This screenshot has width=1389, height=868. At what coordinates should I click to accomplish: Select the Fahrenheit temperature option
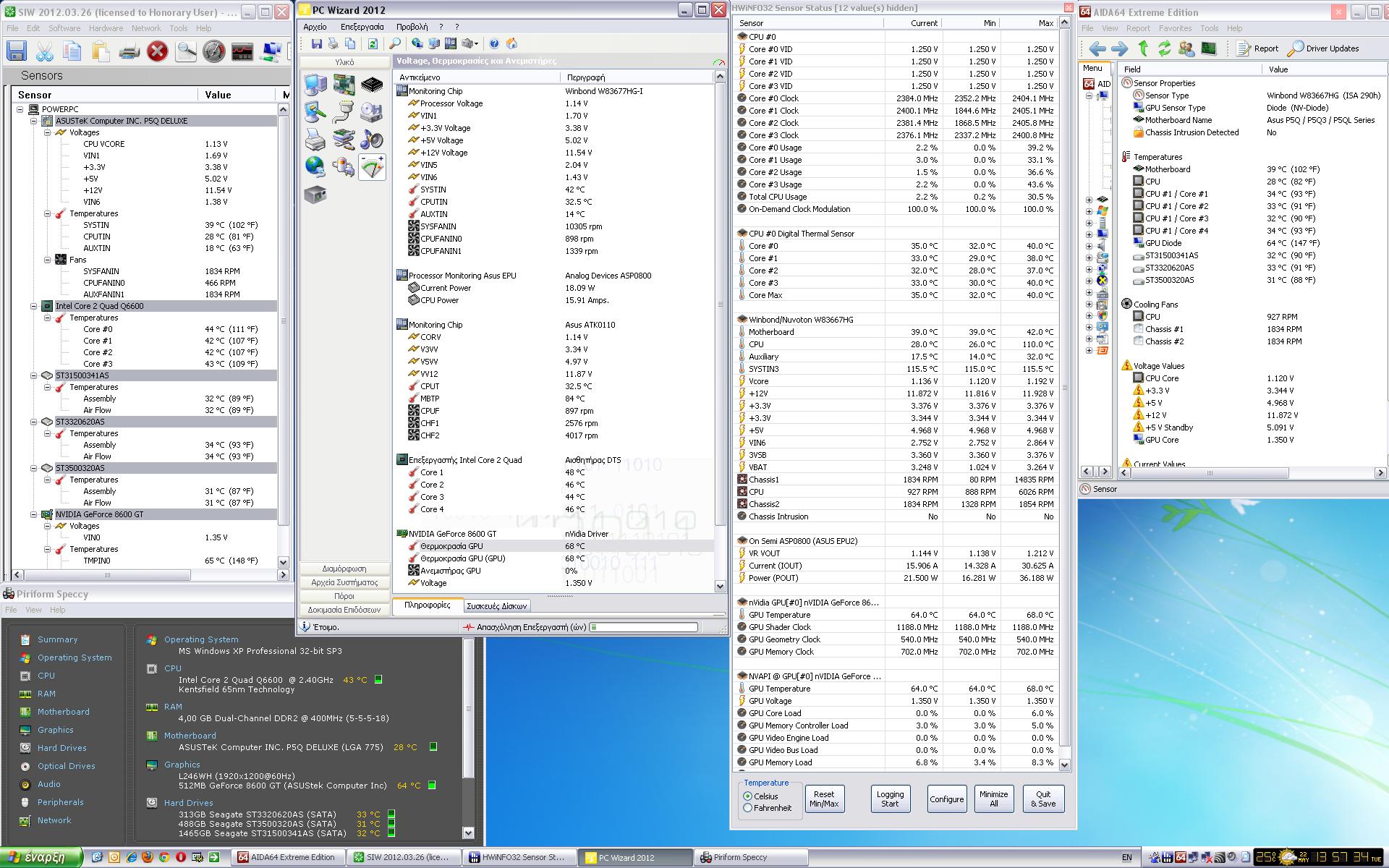tap(768, 808)
